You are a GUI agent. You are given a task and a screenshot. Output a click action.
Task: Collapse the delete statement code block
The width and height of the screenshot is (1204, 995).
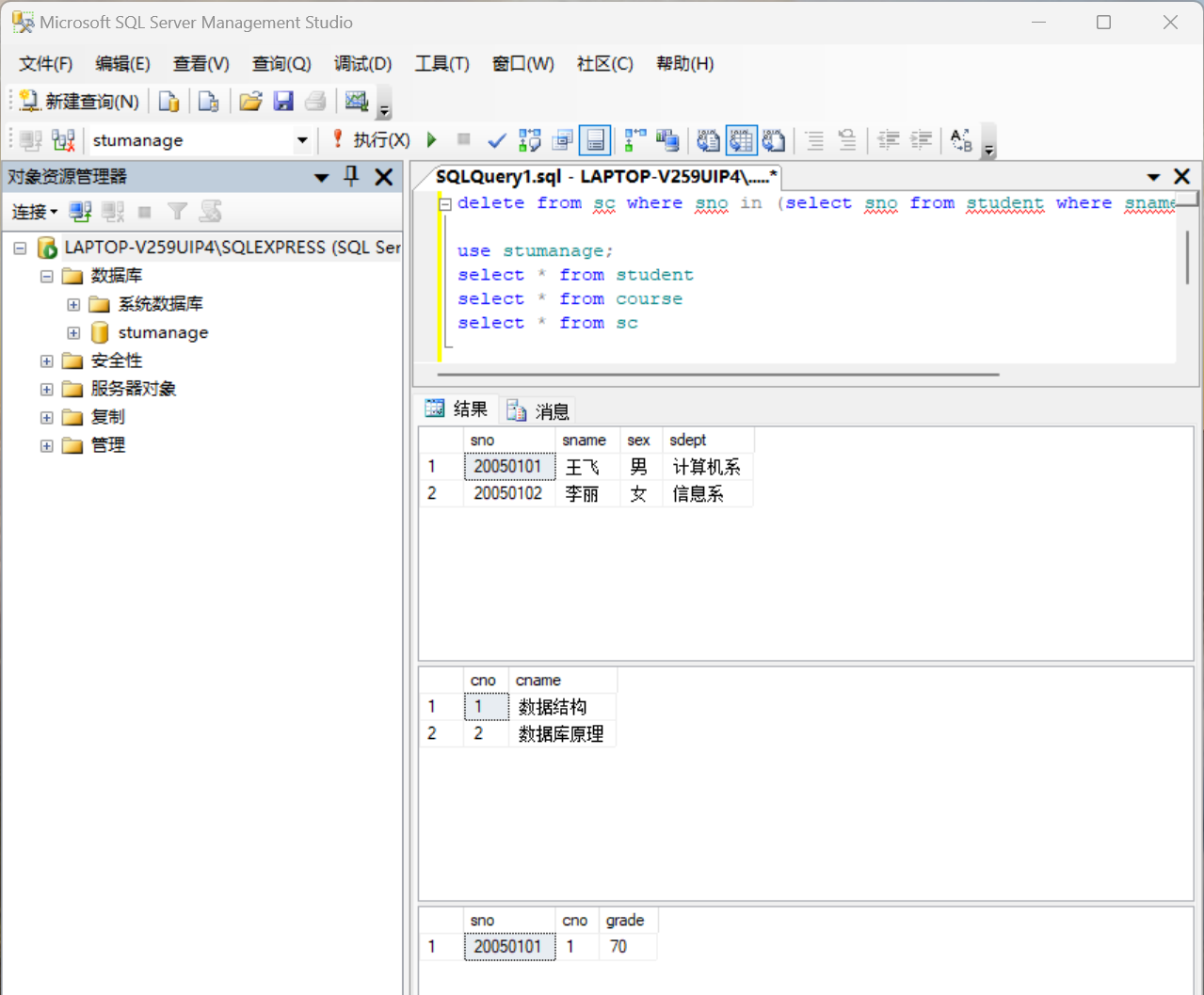coord(445,203)
